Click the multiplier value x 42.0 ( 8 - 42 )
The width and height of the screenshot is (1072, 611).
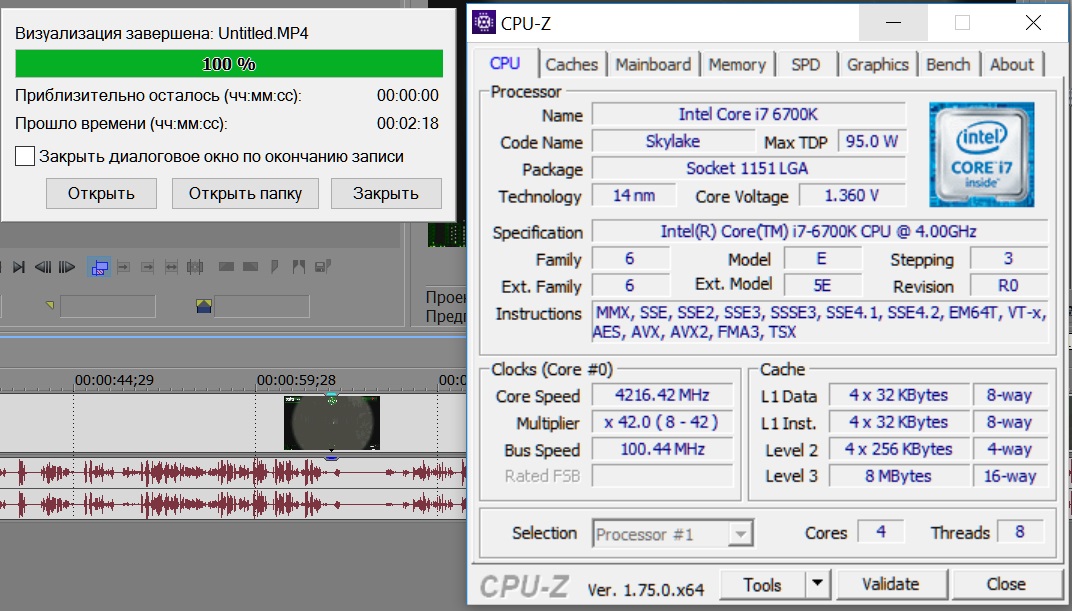point(661,422)
